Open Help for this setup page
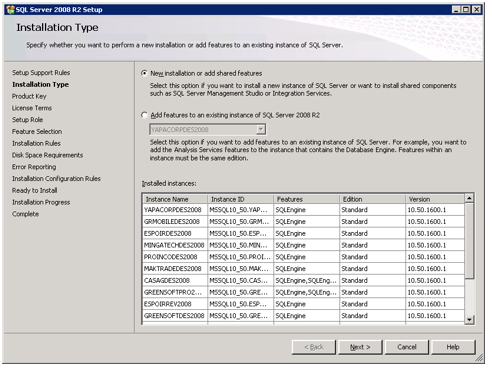This screenshot has width=492, height=370. click(453, 347)
